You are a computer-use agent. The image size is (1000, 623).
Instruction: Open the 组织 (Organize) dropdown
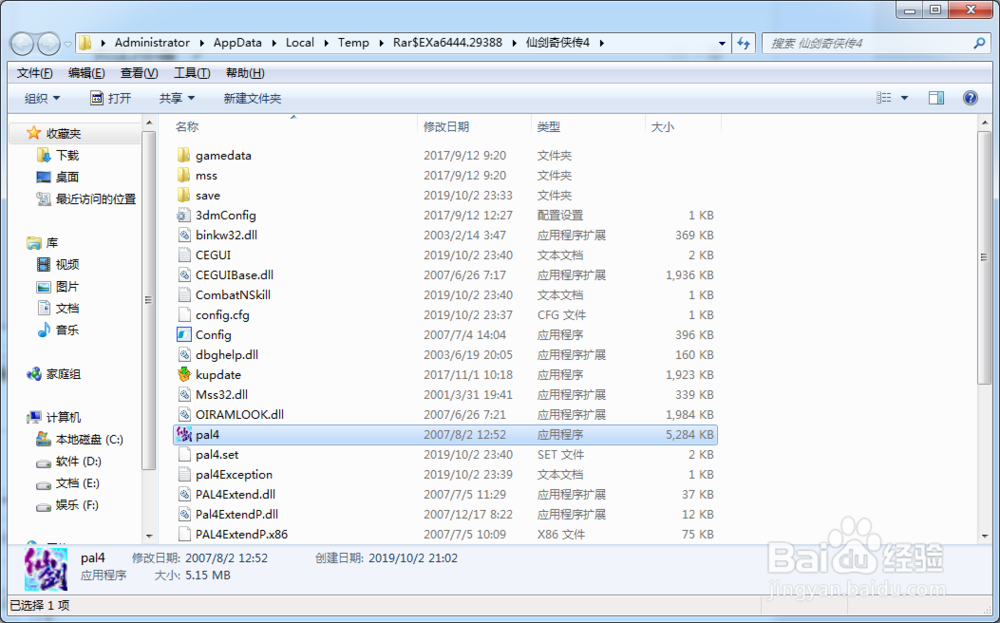point(42,98)
